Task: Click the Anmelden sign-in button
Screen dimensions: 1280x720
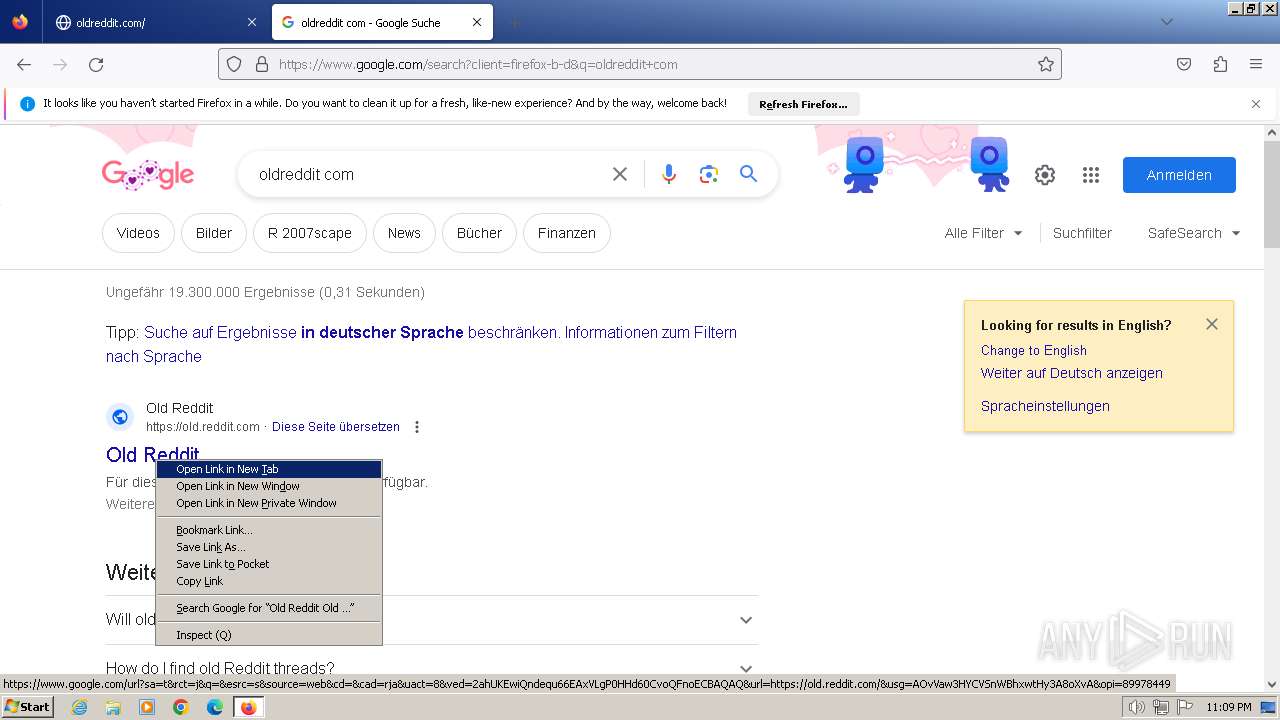Action: click(x=1179, y=175)
